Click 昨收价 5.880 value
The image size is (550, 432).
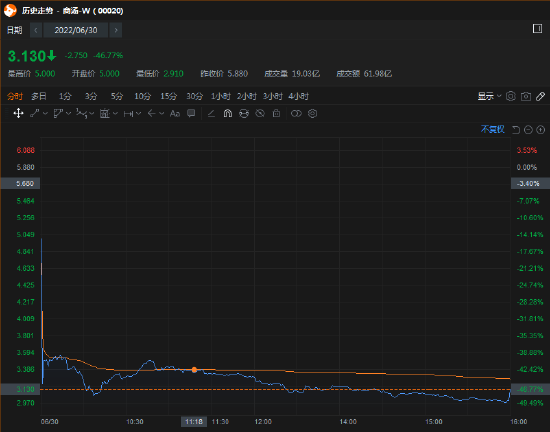click(224, 74)
